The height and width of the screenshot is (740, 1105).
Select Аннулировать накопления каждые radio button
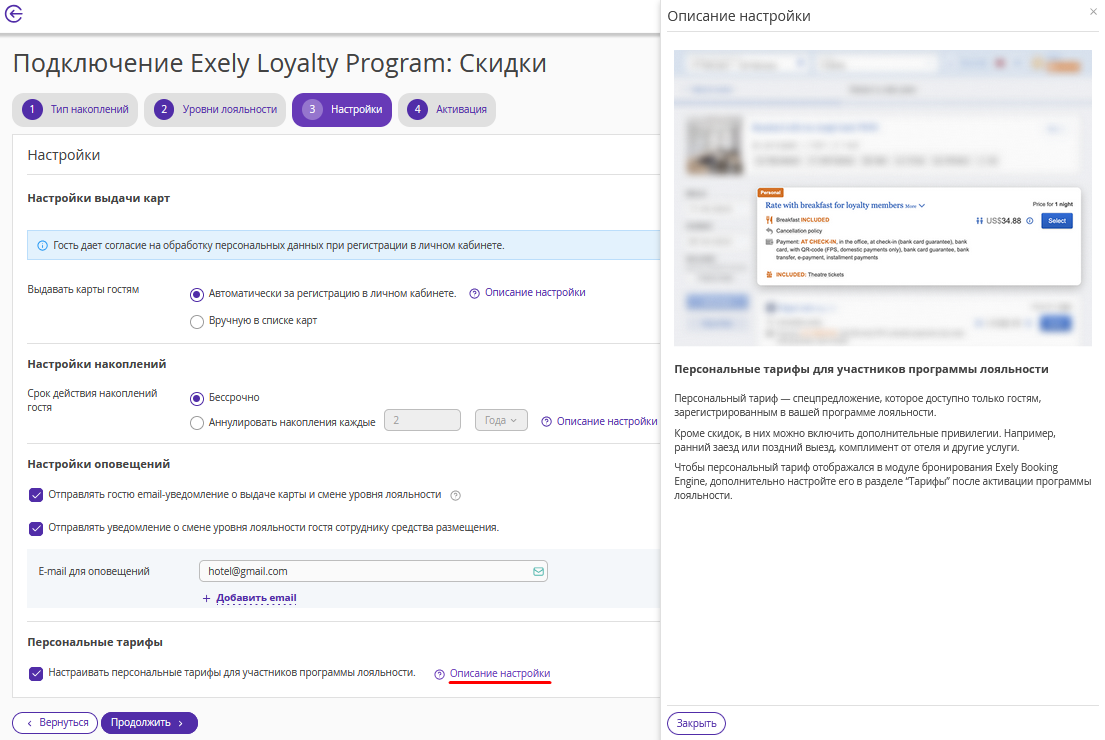[197, 423]
